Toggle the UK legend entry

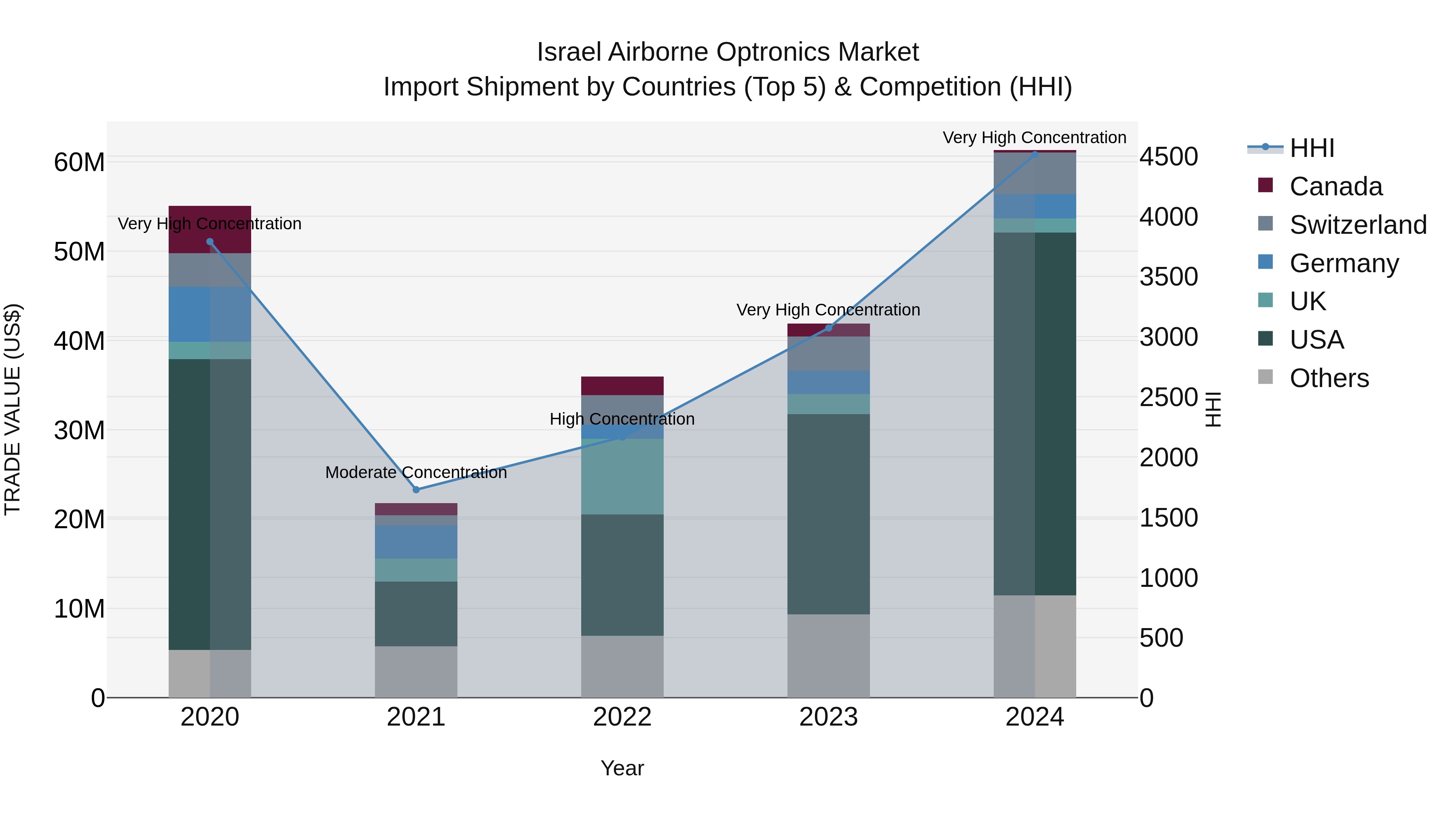1292,301
